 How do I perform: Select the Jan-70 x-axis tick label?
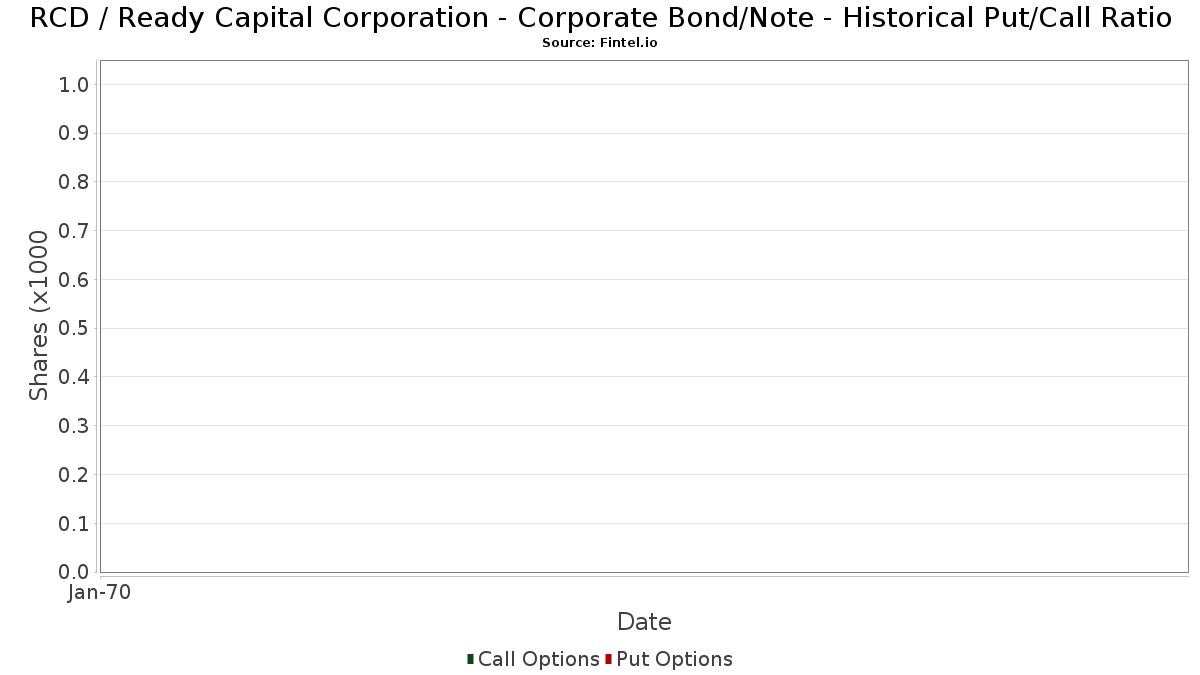click(x=99, y=593)
